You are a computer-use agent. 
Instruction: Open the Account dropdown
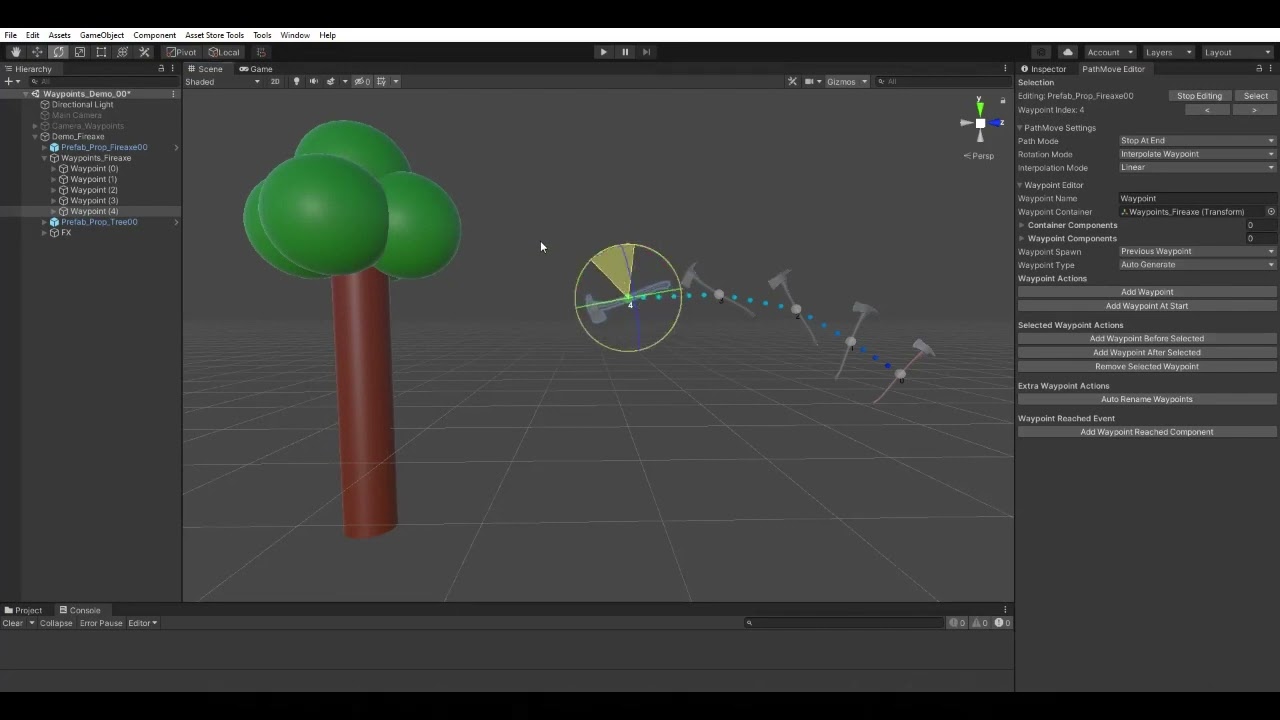pos(1109,52)
